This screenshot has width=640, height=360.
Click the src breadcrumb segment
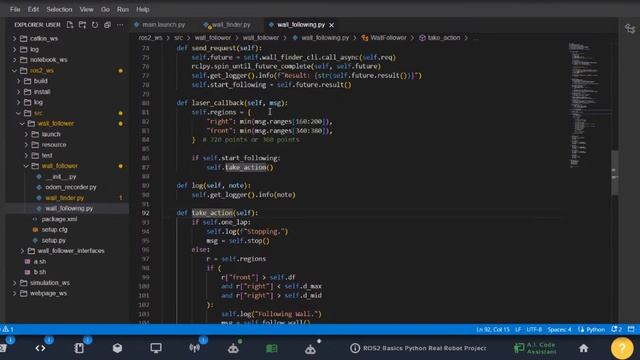point(178,38)
